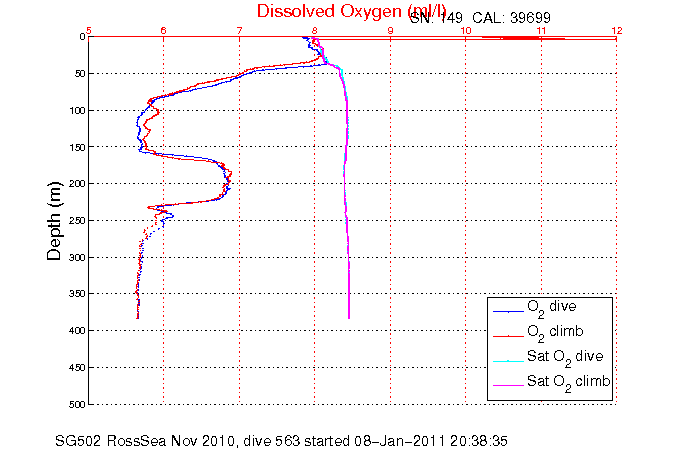Click the 'O2 dive' legend entry
The image size is (681, 454).
[552, 307]
